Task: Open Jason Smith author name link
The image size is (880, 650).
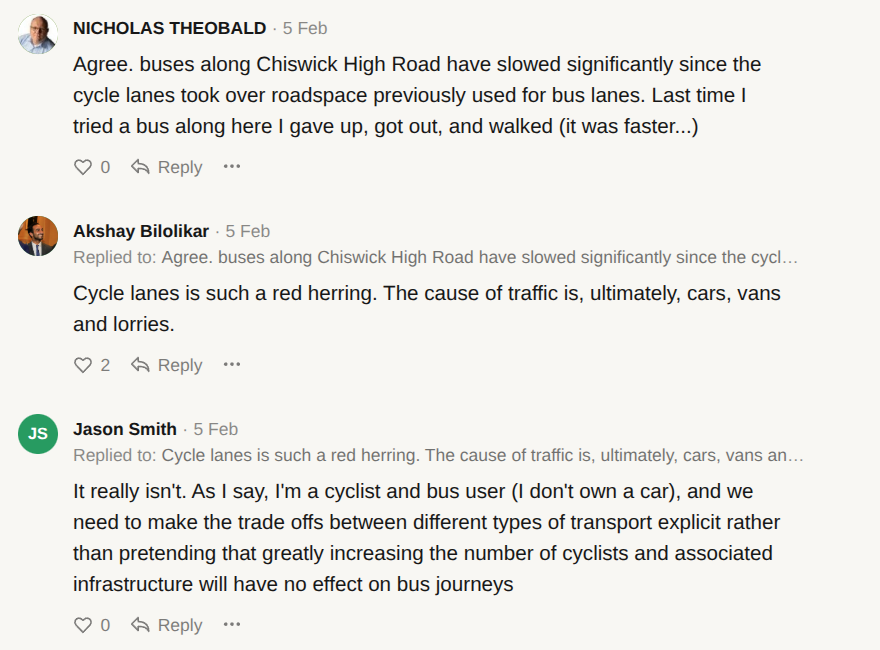Action: click(x=125, y=429)
